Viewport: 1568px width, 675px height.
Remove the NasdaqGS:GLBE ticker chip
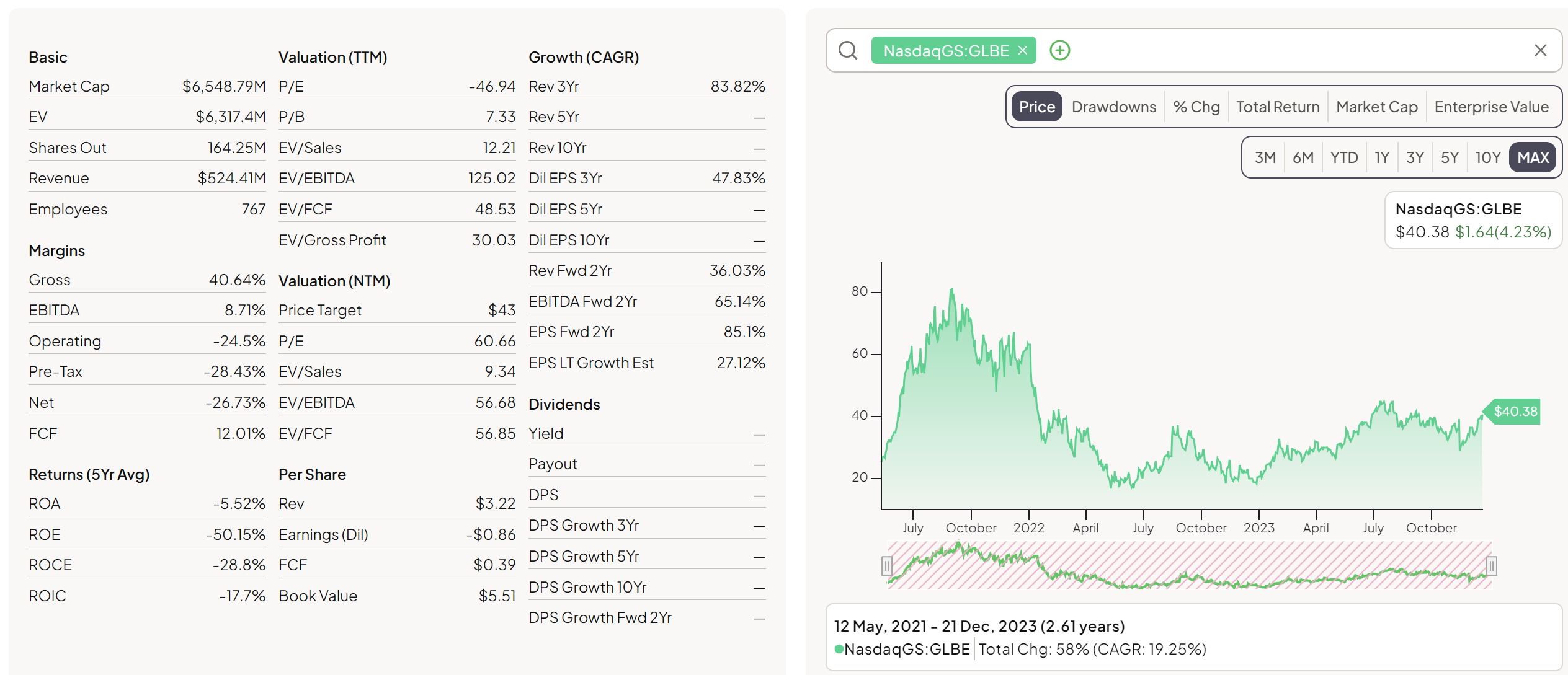point(1023,50)
